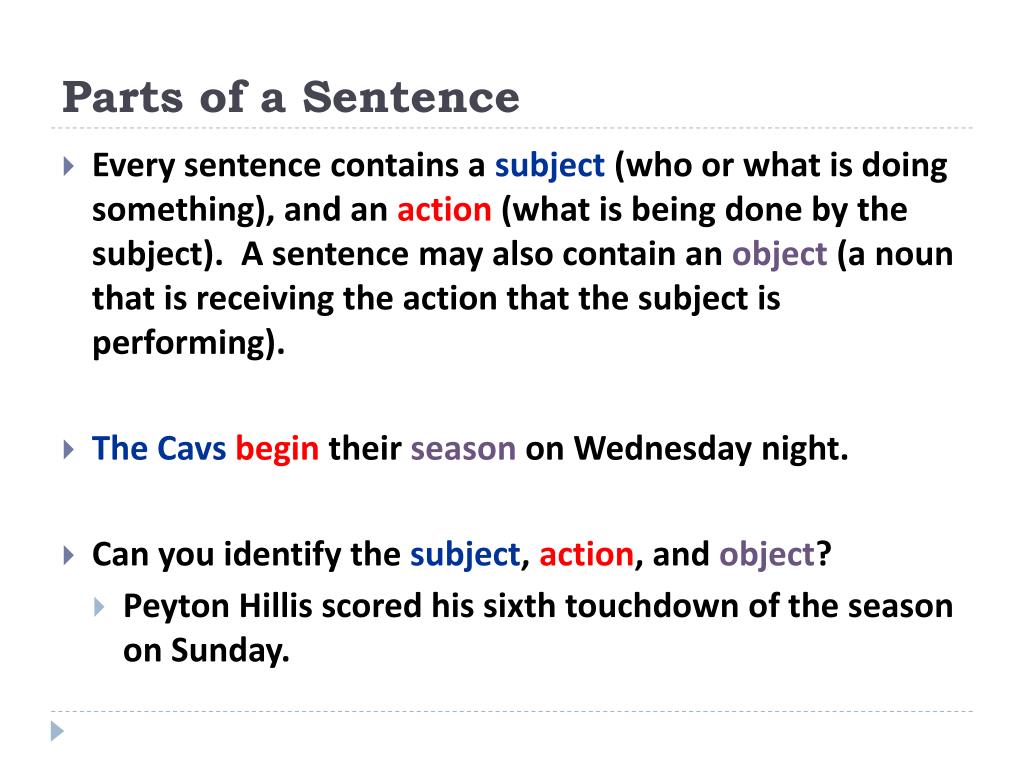Click 'Wednesday night' in the example sentence
The width and height of the screenshot is (1024, 768).
click(711, 450)
